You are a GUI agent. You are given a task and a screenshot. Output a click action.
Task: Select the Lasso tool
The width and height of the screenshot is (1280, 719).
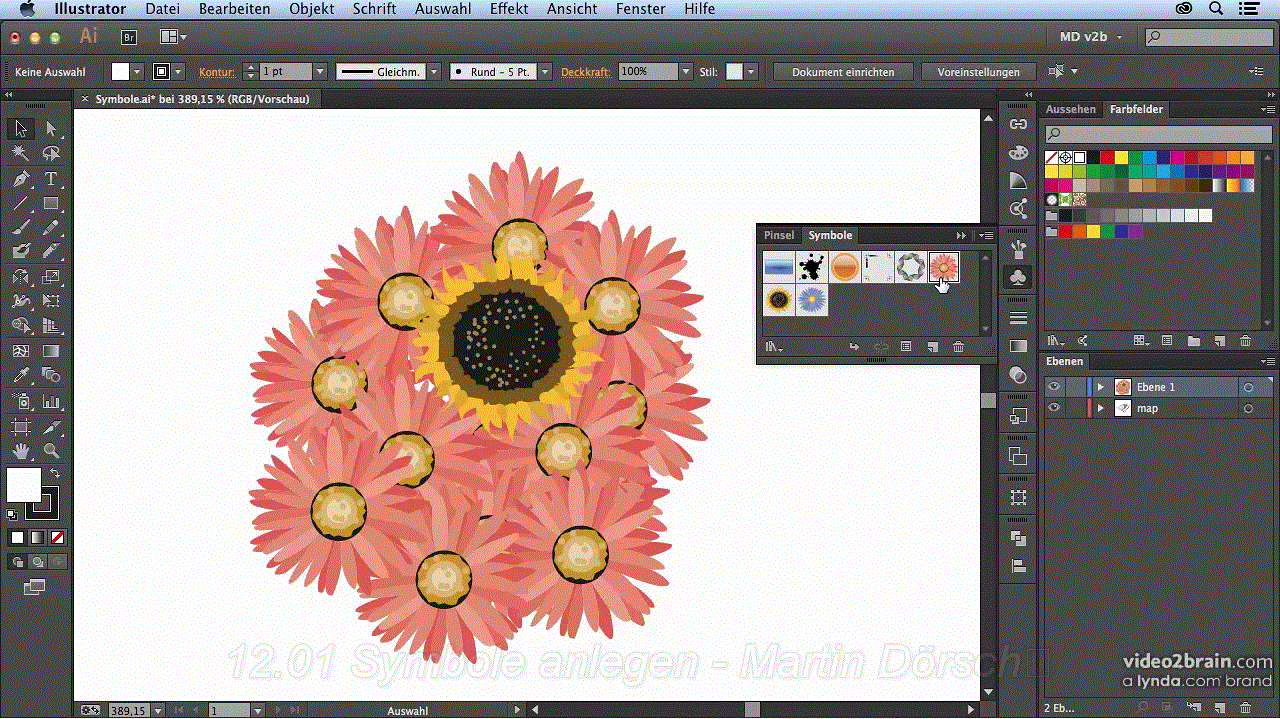(51, 153)
